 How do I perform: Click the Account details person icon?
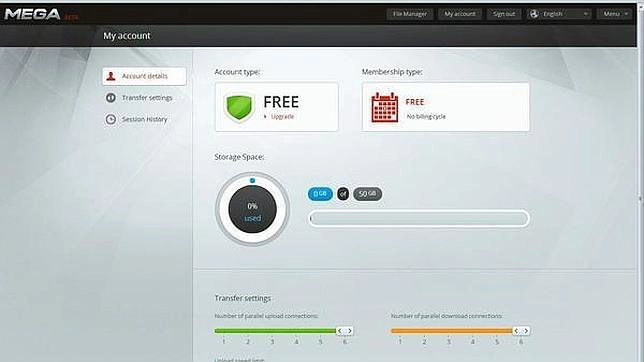[111, 76]
